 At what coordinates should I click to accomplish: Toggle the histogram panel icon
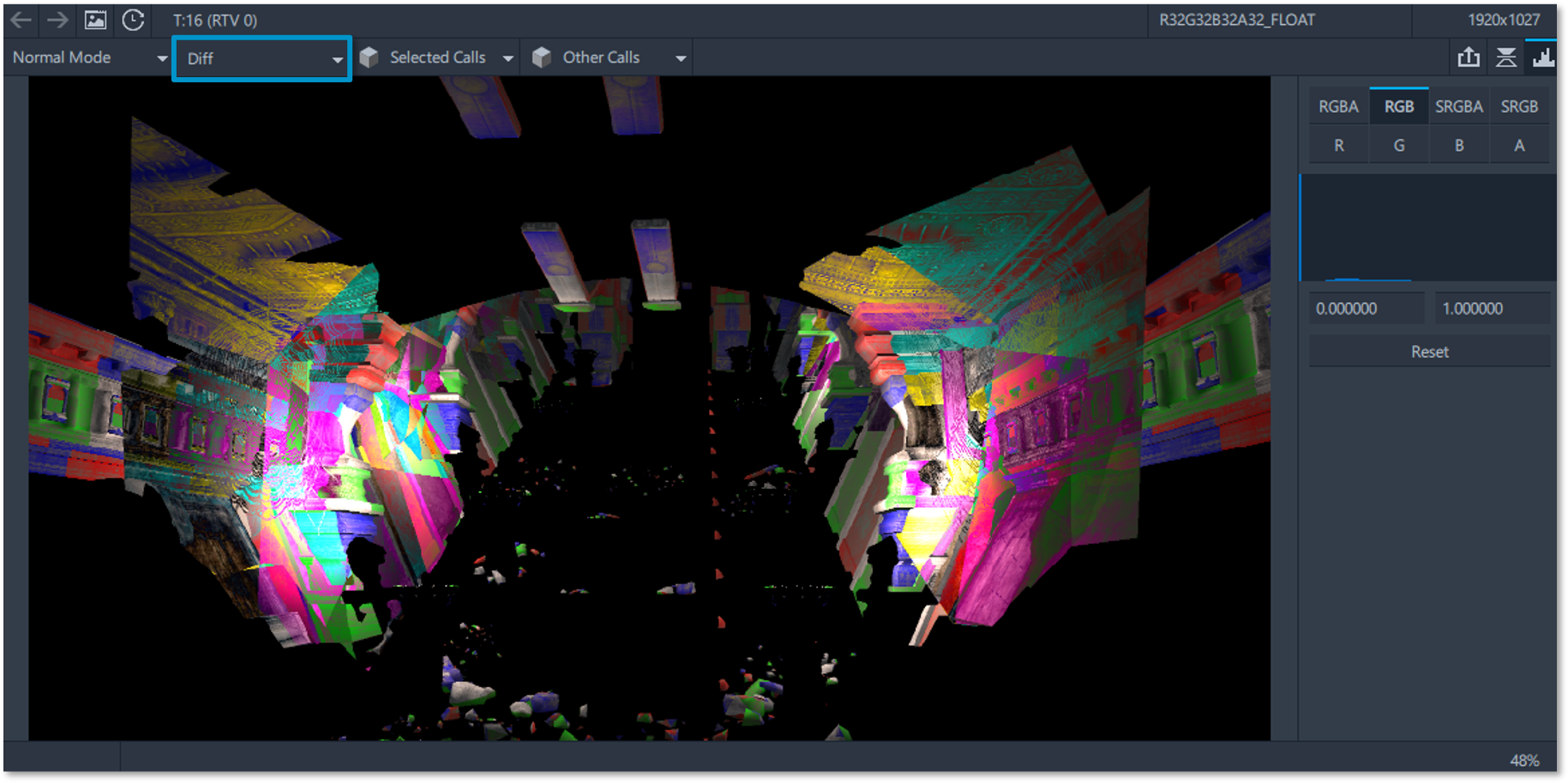(1543, 57)
